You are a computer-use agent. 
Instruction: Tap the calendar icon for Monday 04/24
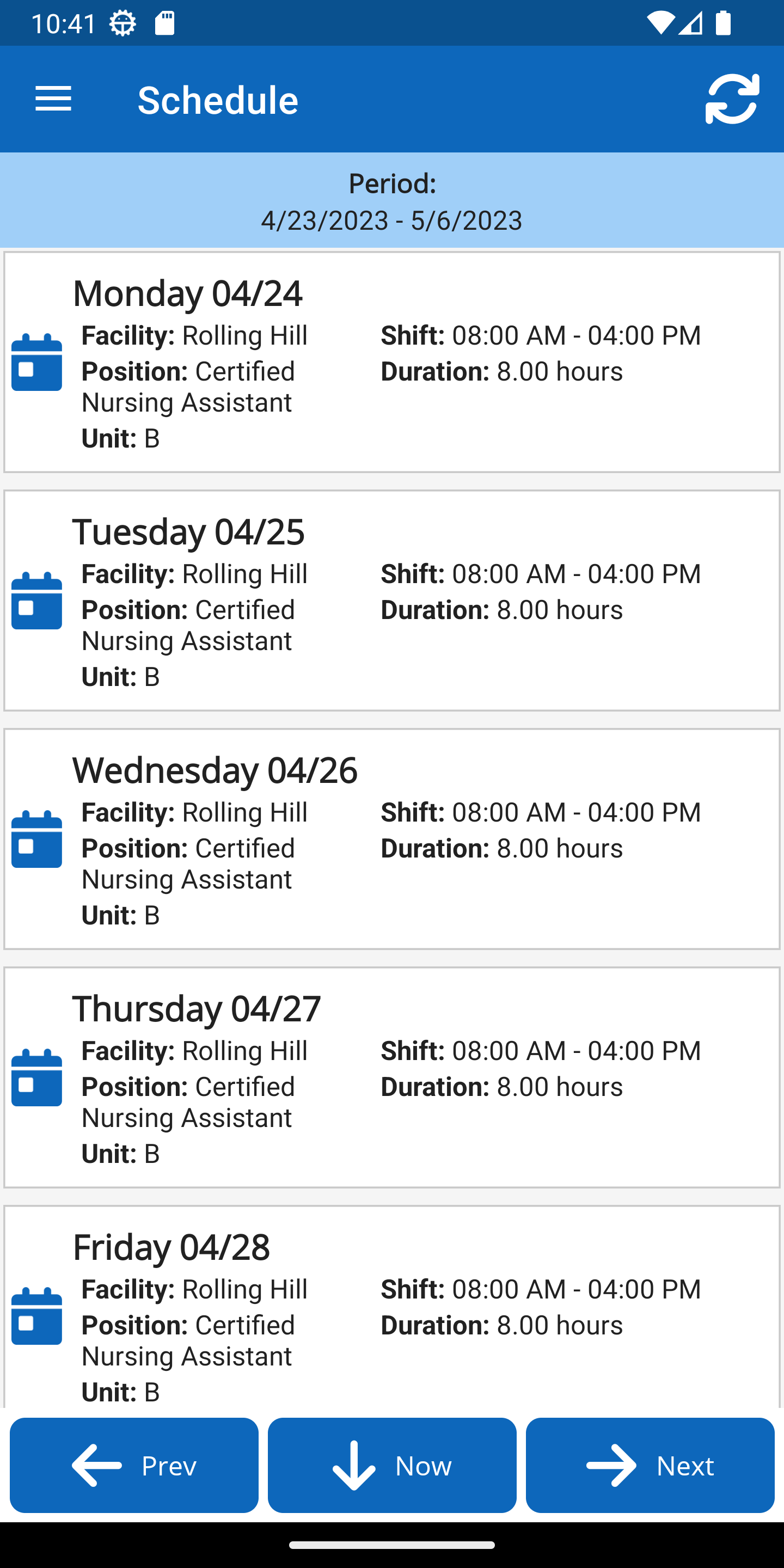[36, 362]
